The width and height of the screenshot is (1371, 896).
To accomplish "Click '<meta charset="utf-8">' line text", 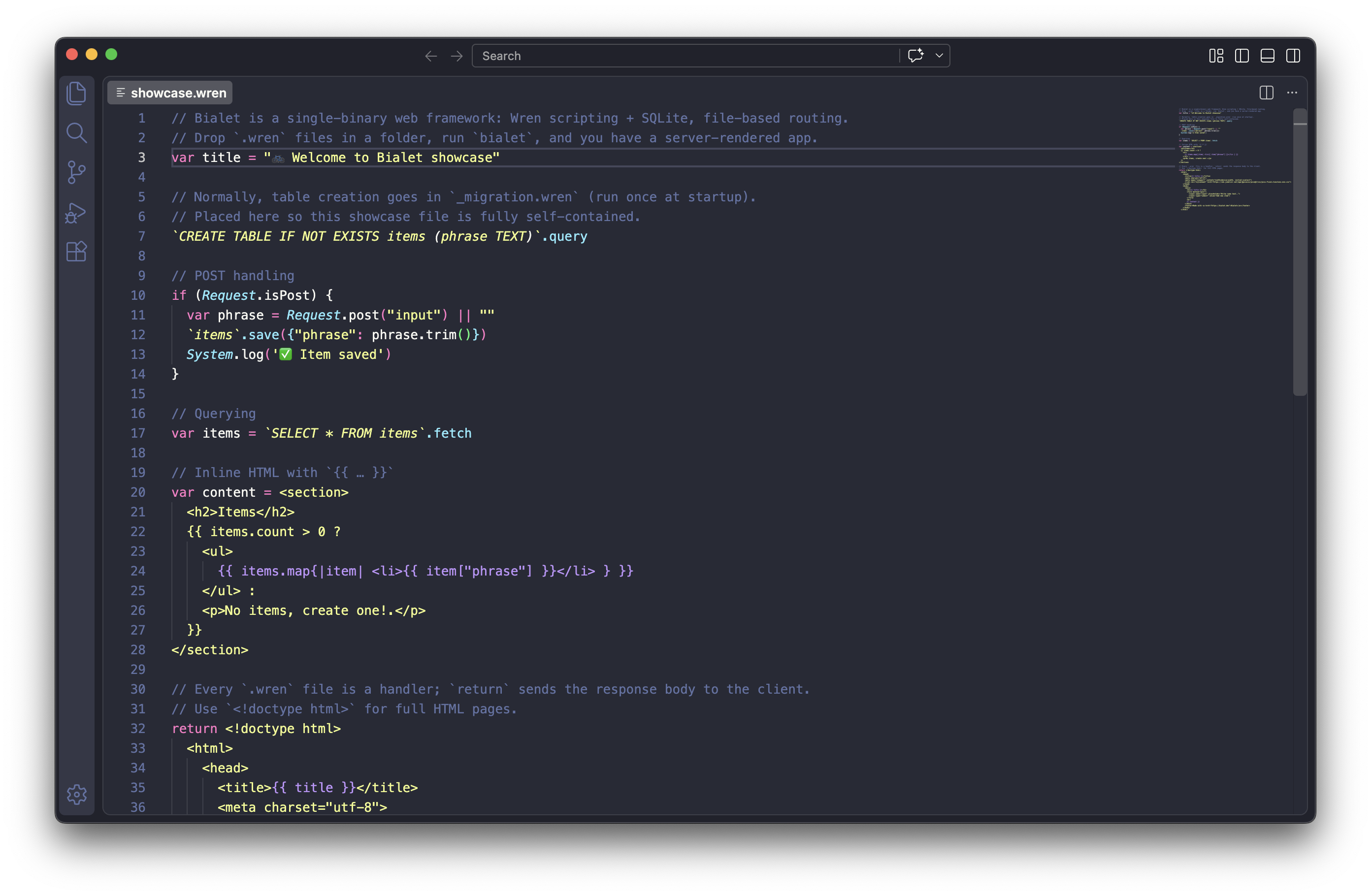I will tap(302, 807).
